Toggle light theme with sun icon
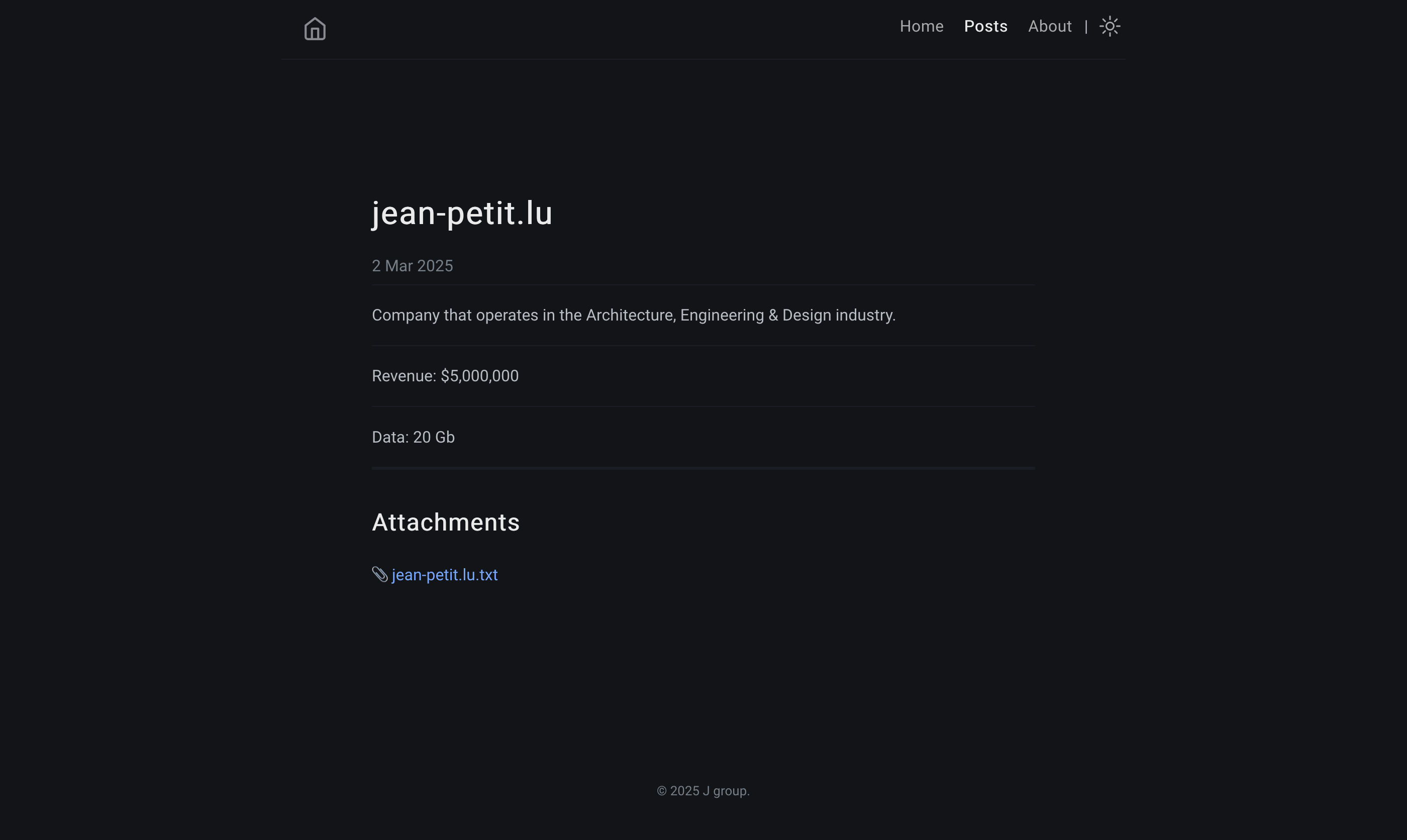Image resolution: width=1407 pixels, height=840 pixels. pos(1110,26)
